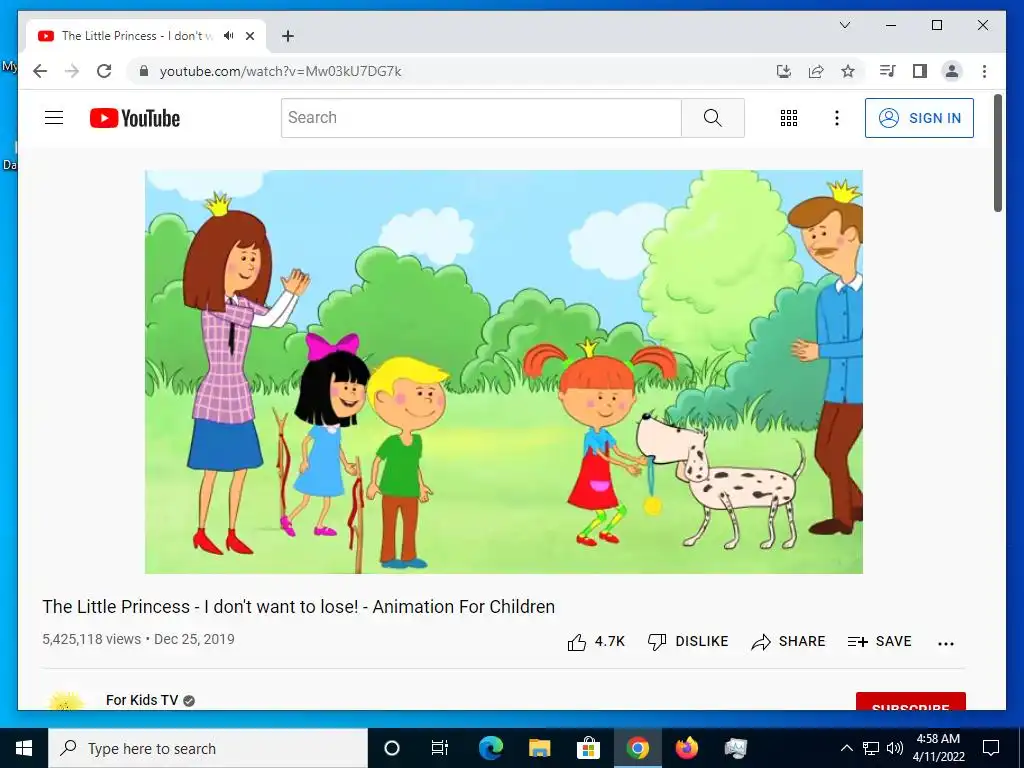Click the taskbar search box

[208, 748]
